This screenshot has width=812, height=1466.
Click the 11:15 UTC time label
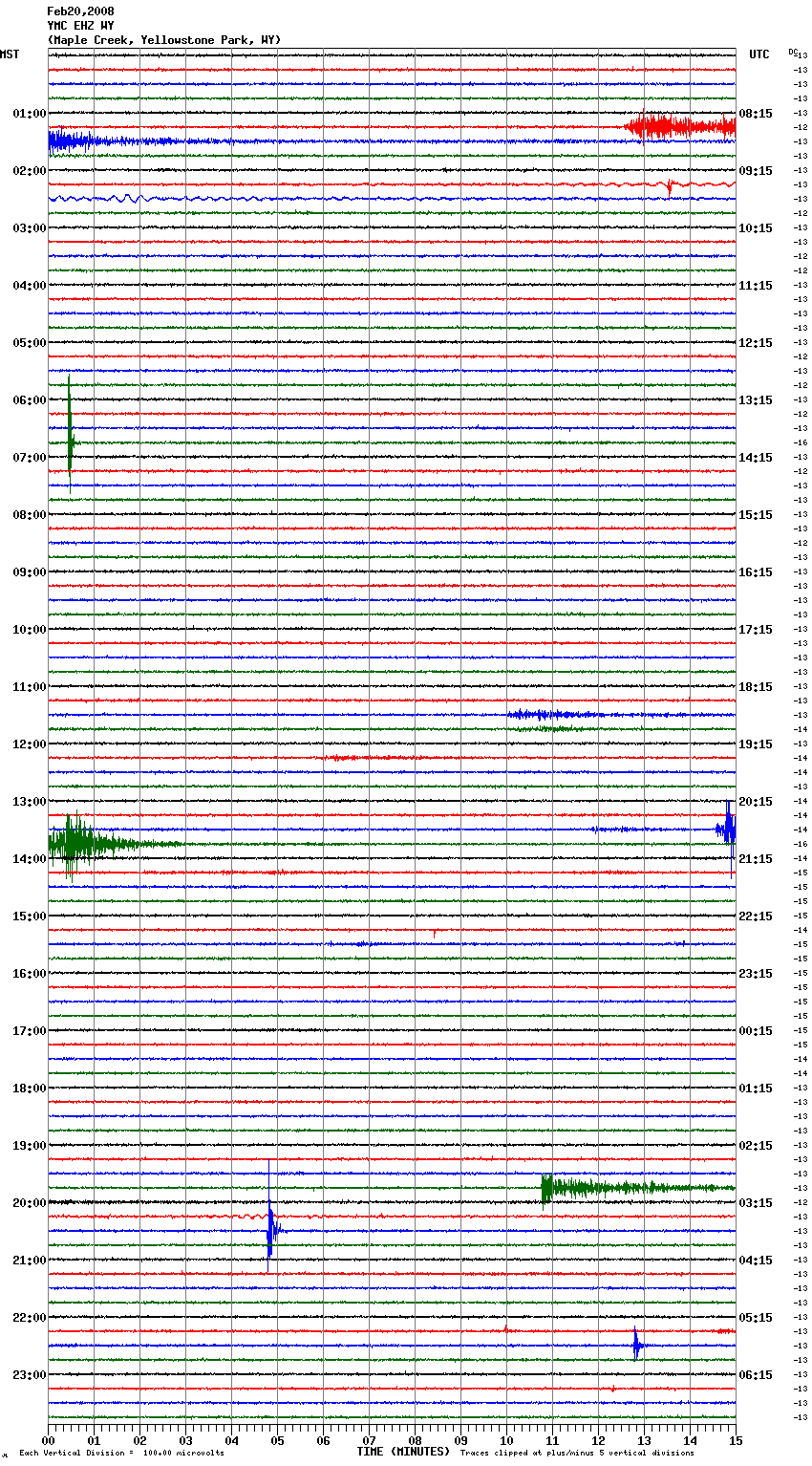[756, 286]
